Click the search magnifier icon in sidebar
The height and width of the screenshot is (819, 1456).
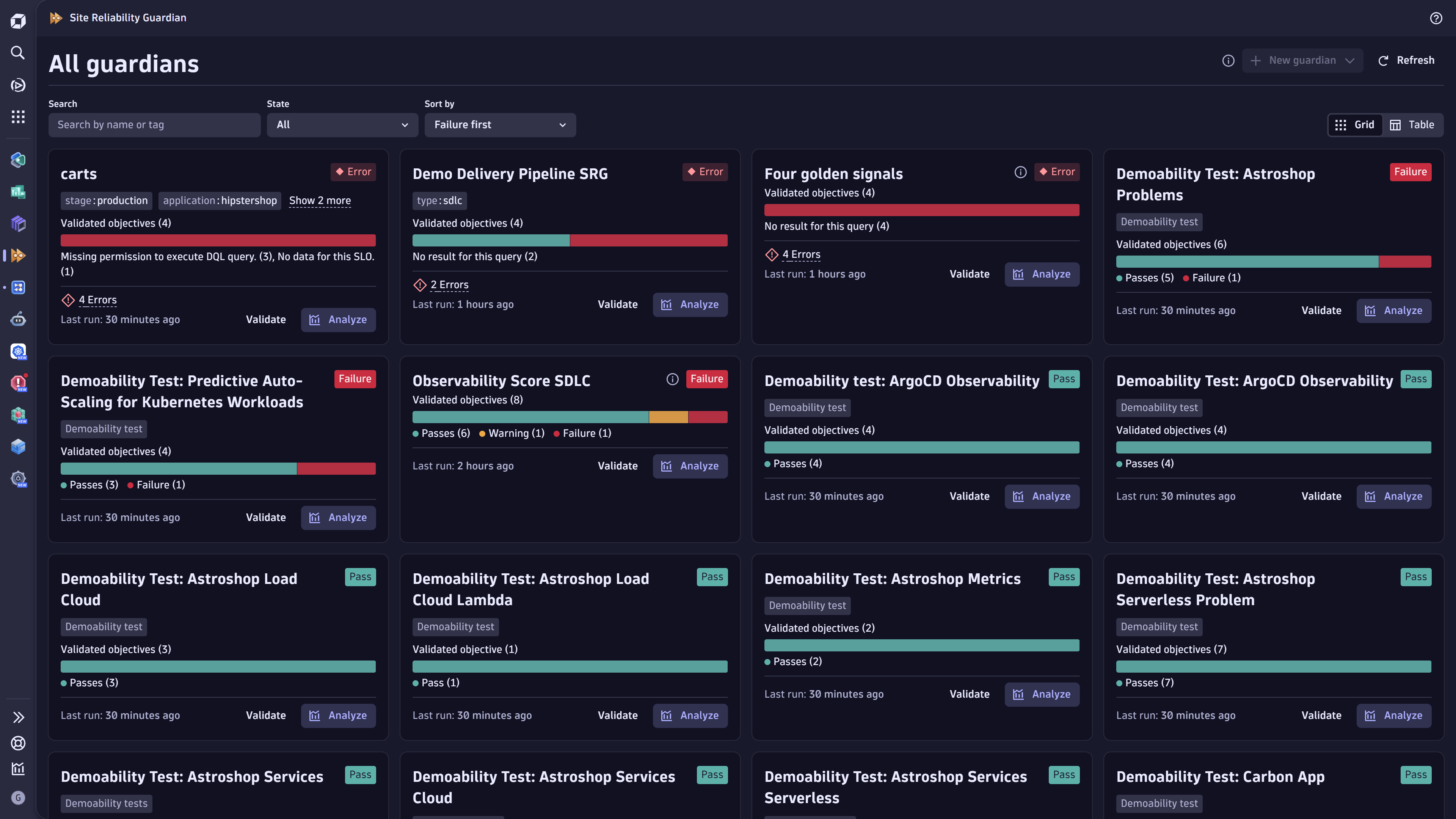18,53
